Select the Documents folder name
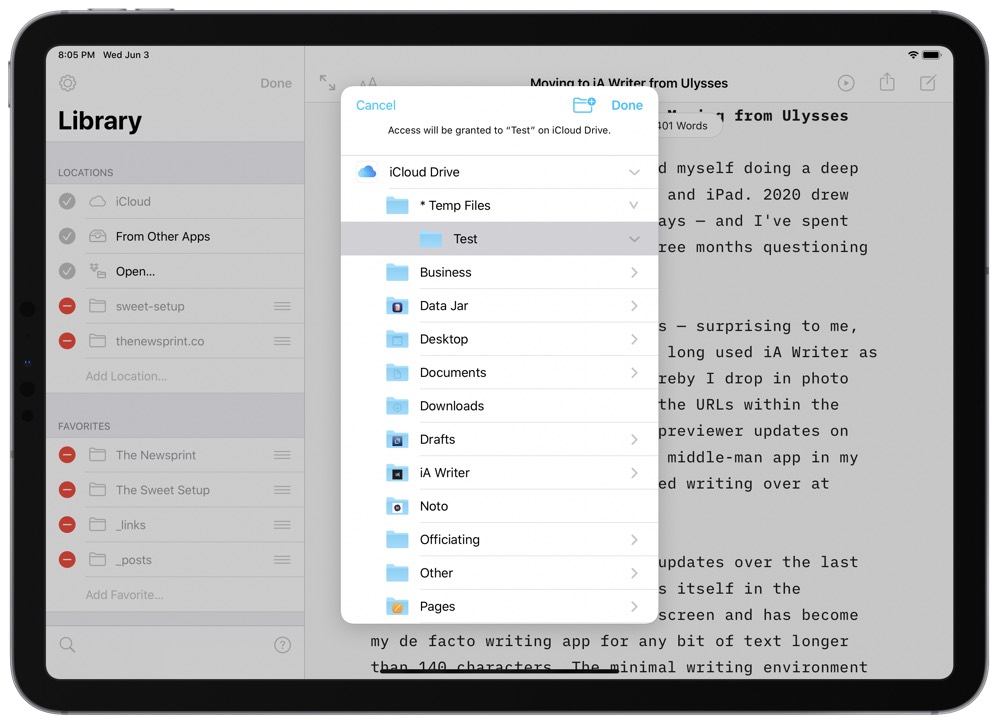 pos(453,372)
